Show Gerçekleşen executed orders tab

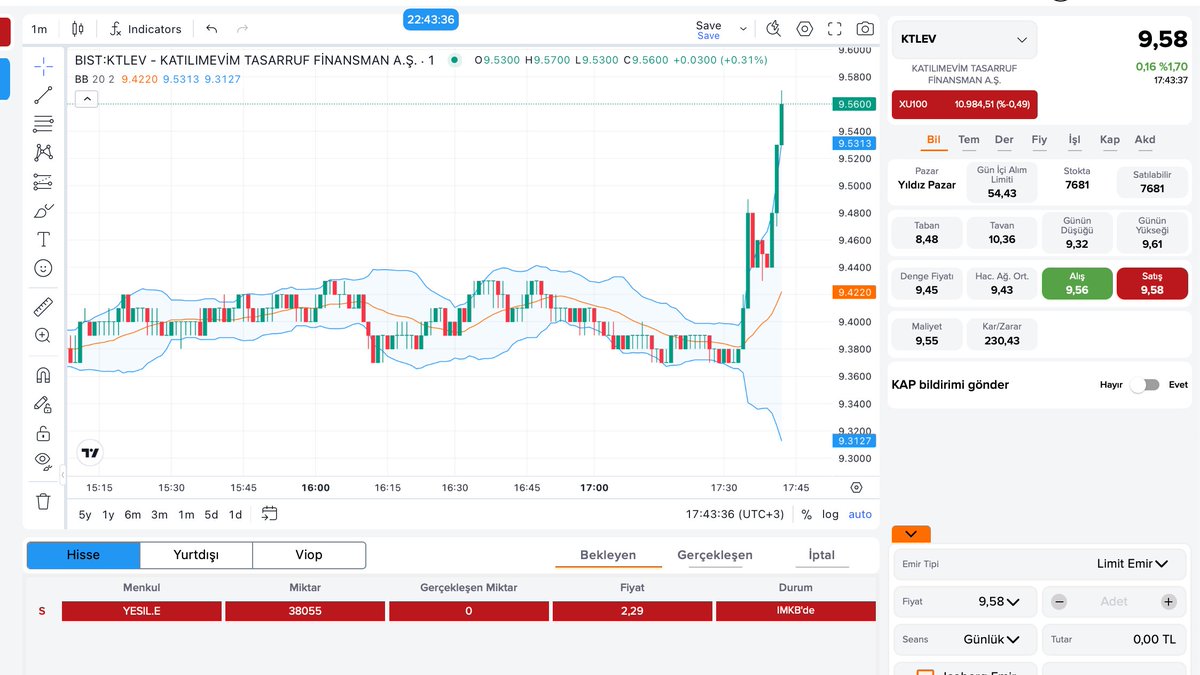point(715,555)
